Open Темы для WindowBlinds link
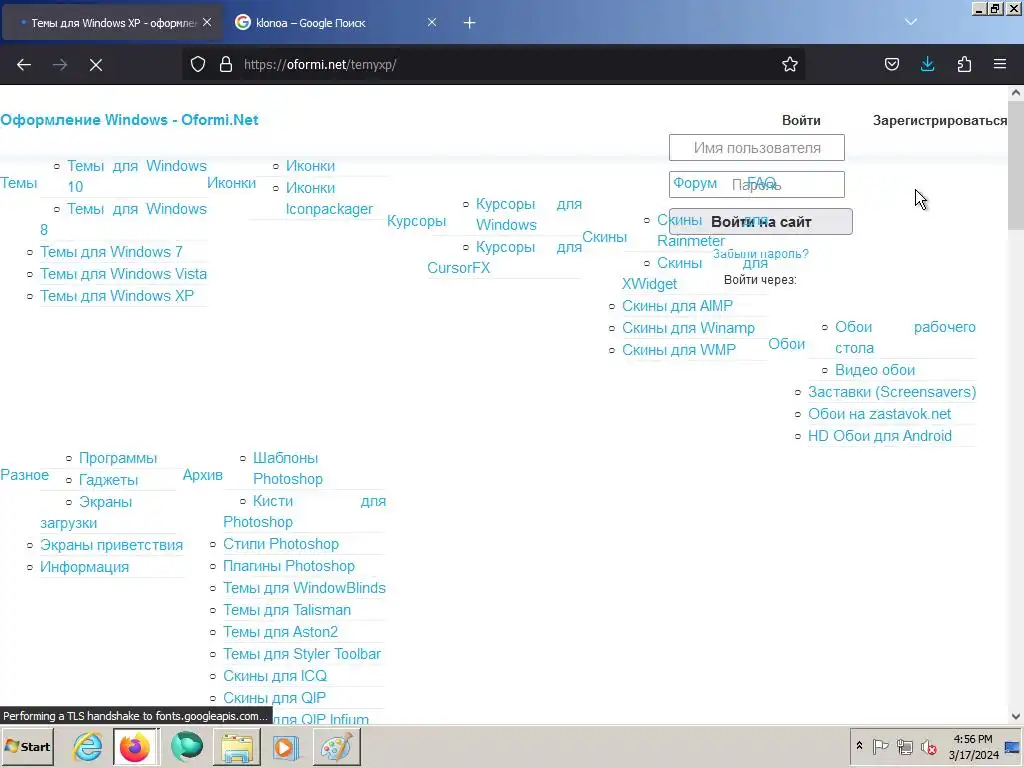The width and height of the screenshot is (1024, 768). [304, 588]
